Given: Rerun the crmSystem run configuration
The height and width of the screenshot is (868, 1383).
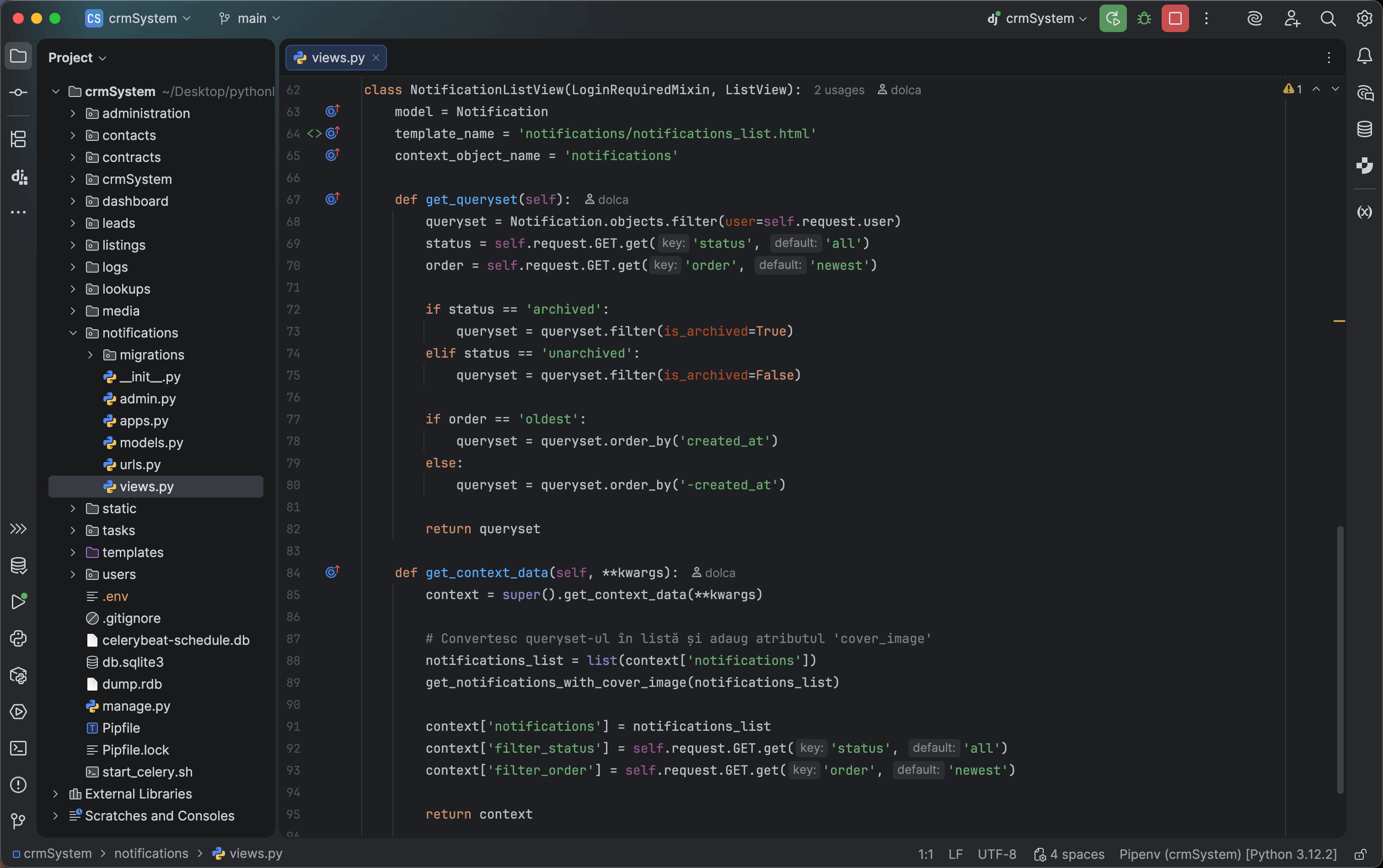Looking at the screenshot, I should pos(1112,18).
